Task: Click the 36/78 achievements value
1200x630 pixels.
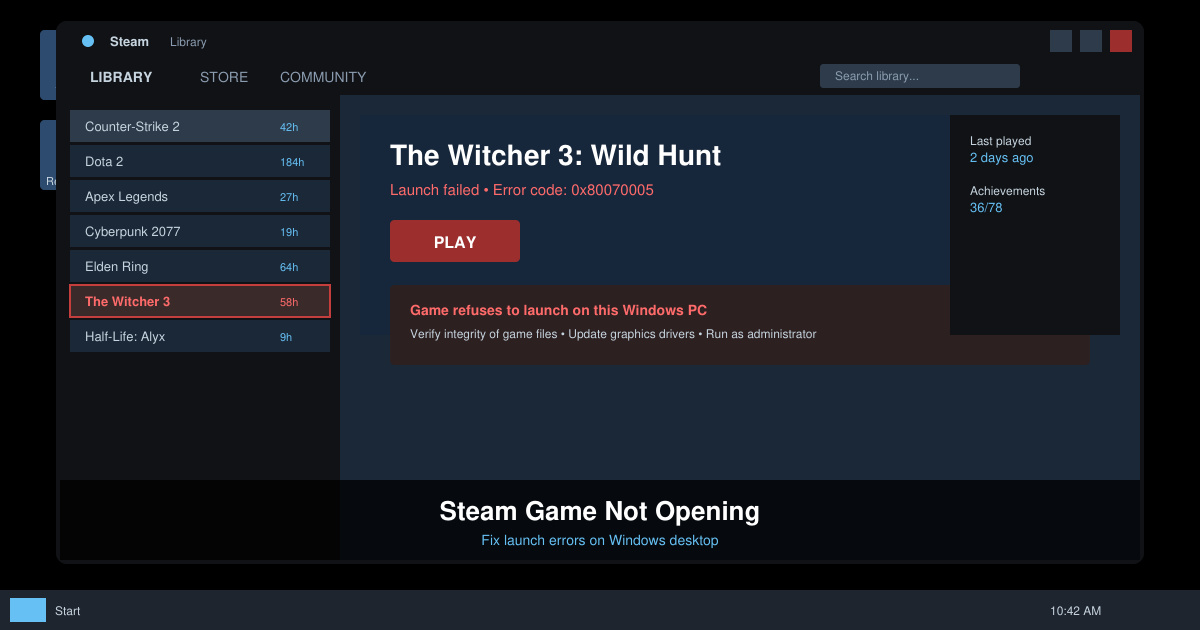Action: click(x=986, y=208)
